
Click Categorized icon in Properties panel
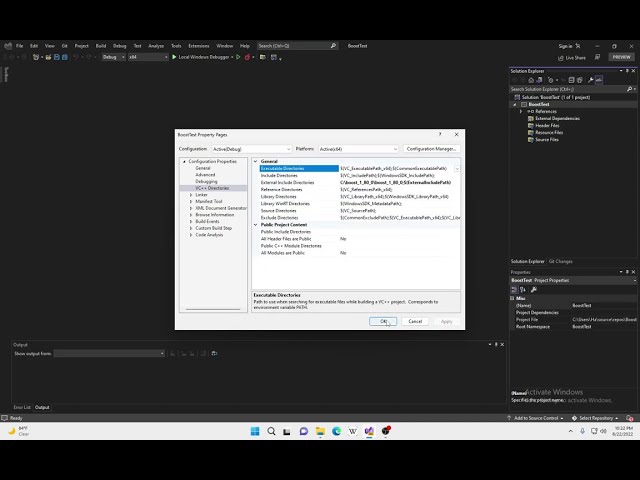point(514,290)
